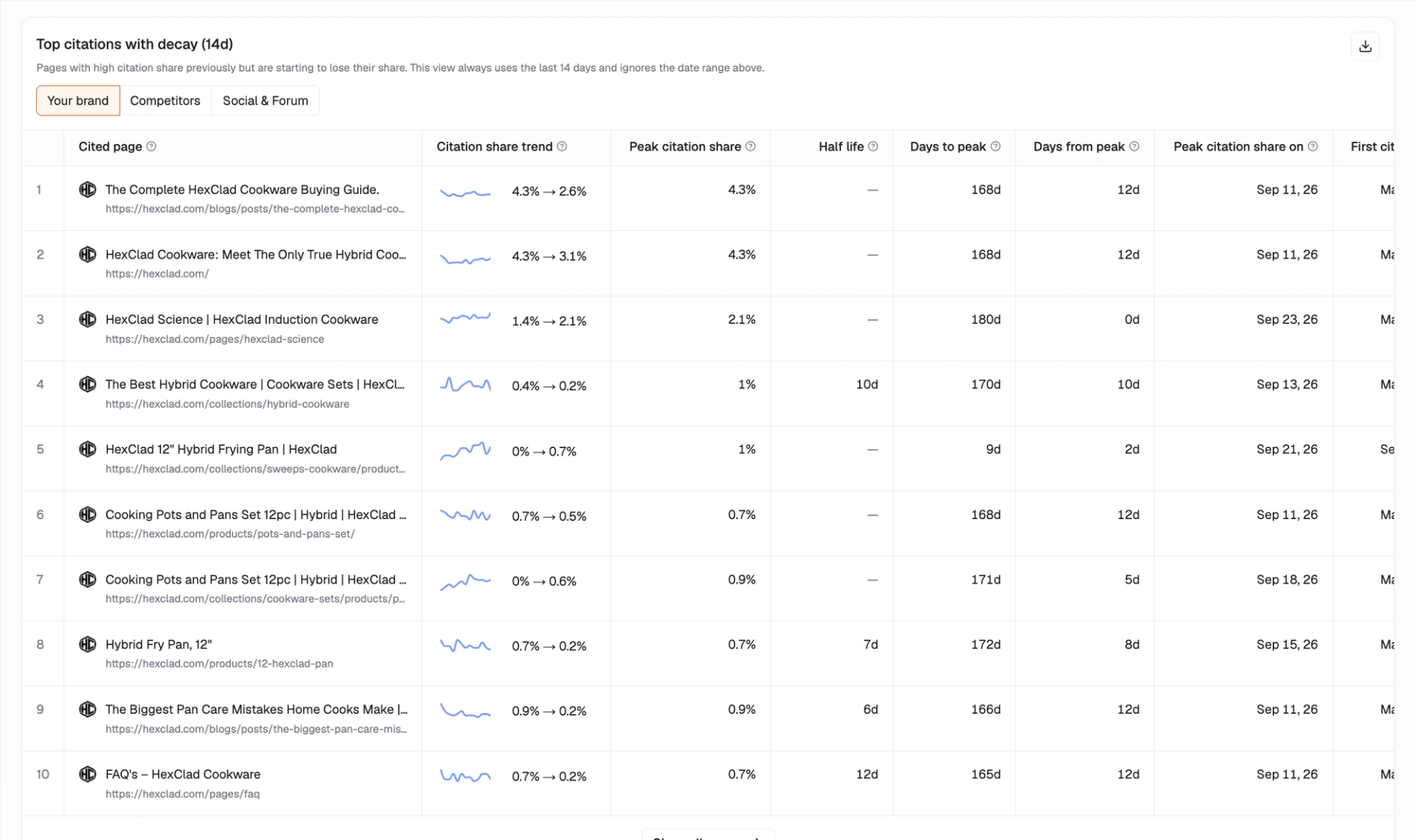Click URL hexclad.com/pages/faq
1416x840 pixels.
[182, 794]
